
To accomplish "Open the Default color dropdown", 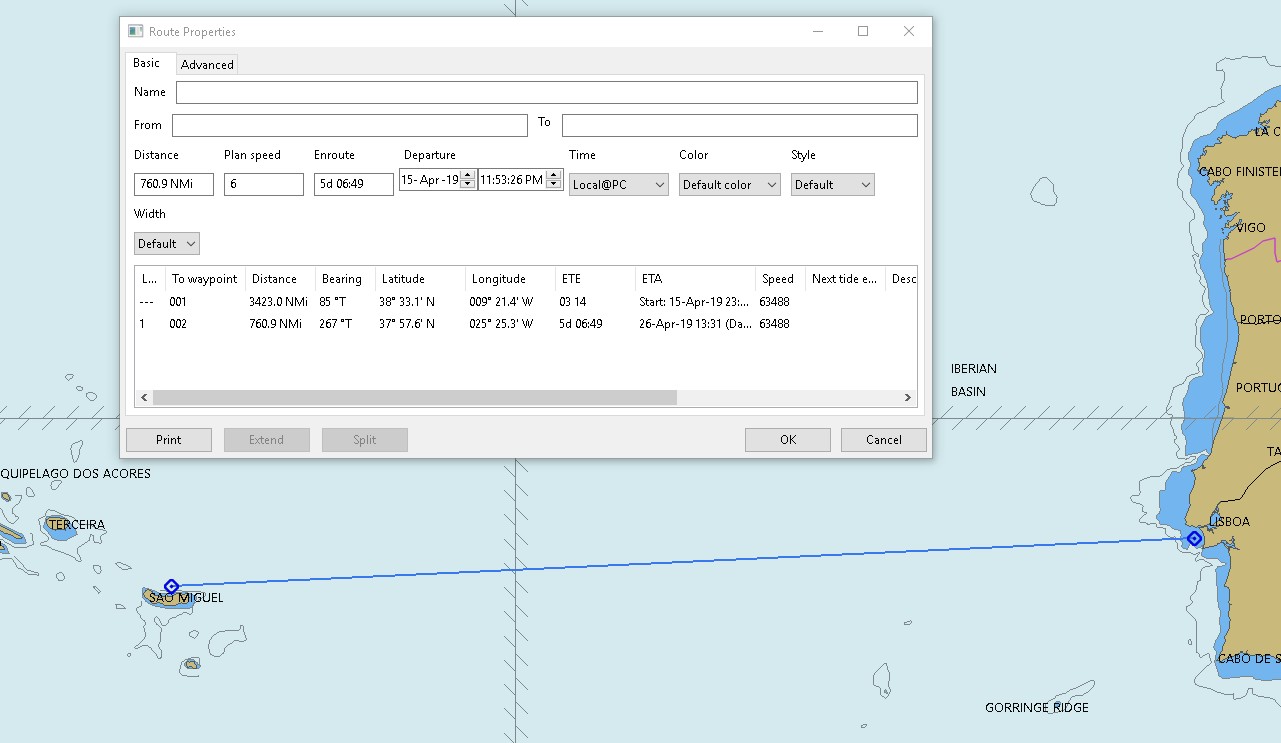I will (x=729, y=185).
